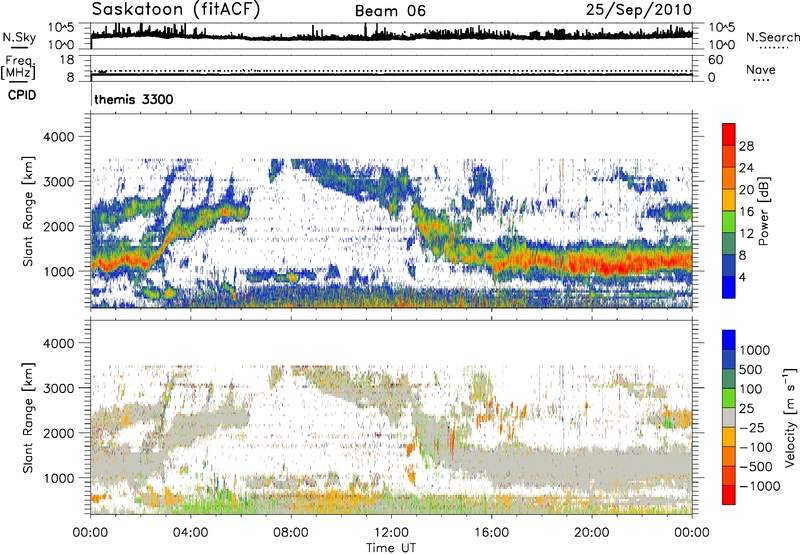Select the bright blue Power segment below 4

(729, 287)
